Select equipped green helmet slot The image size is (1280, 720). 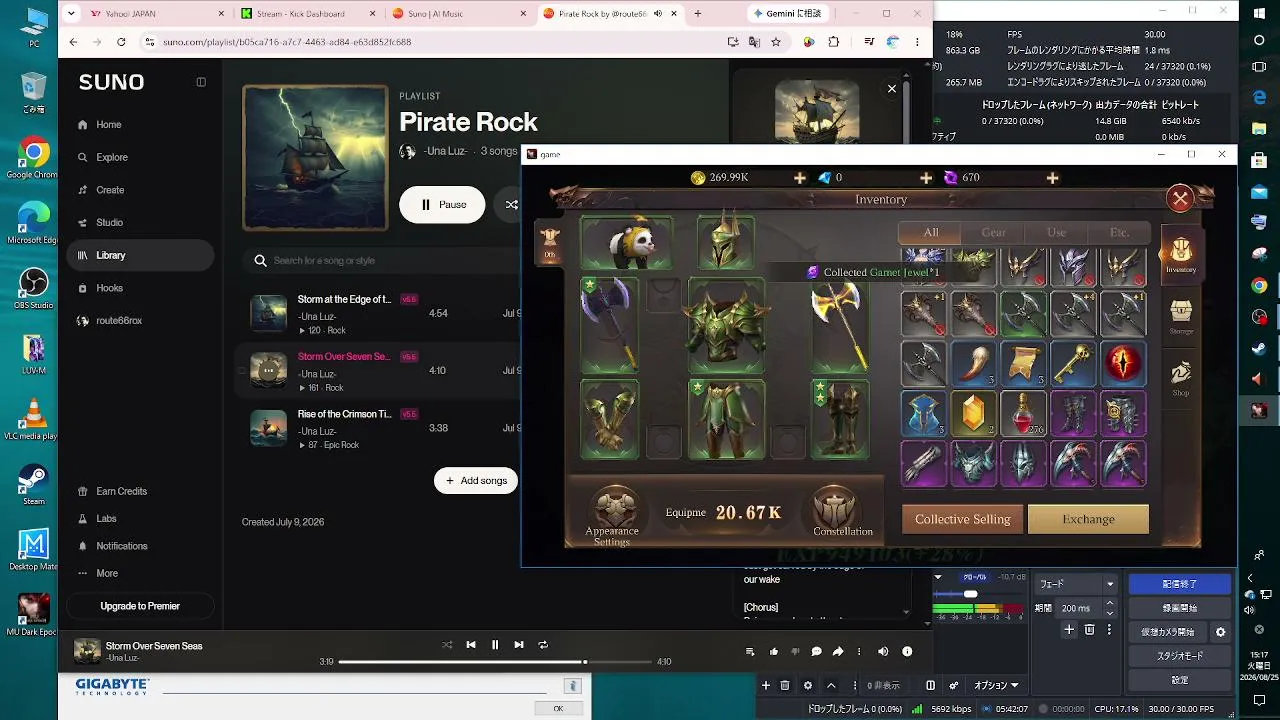pyautogui.click(x=726, y=242)
